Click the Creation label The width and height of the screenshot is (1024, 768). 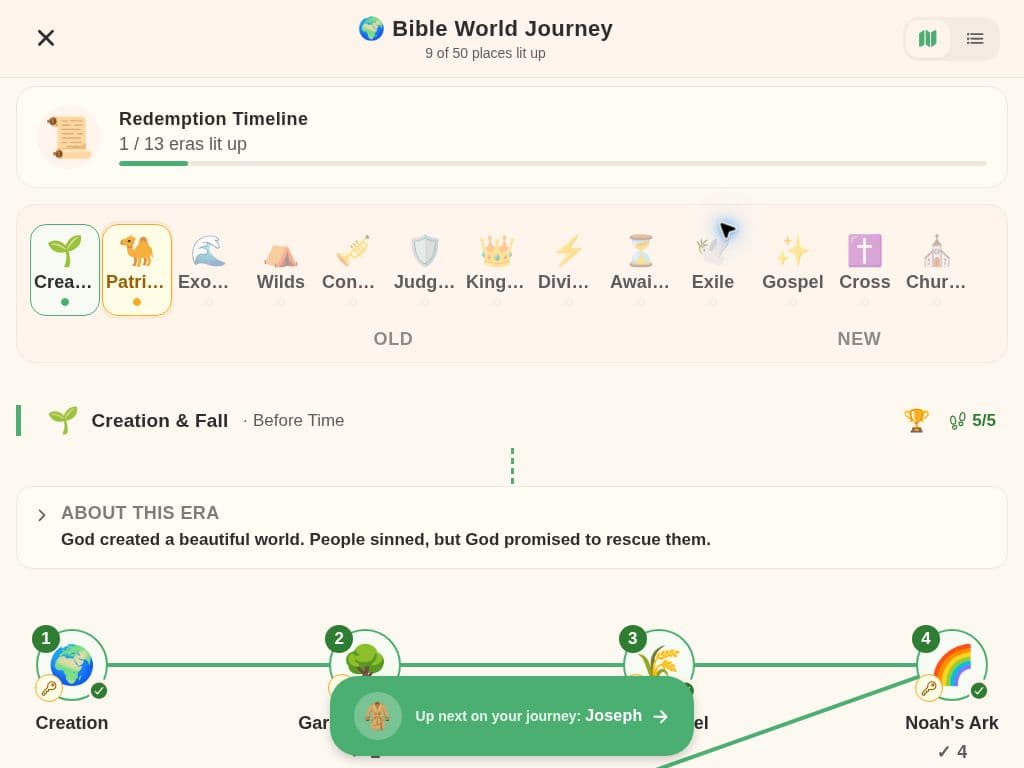point(72,723)
